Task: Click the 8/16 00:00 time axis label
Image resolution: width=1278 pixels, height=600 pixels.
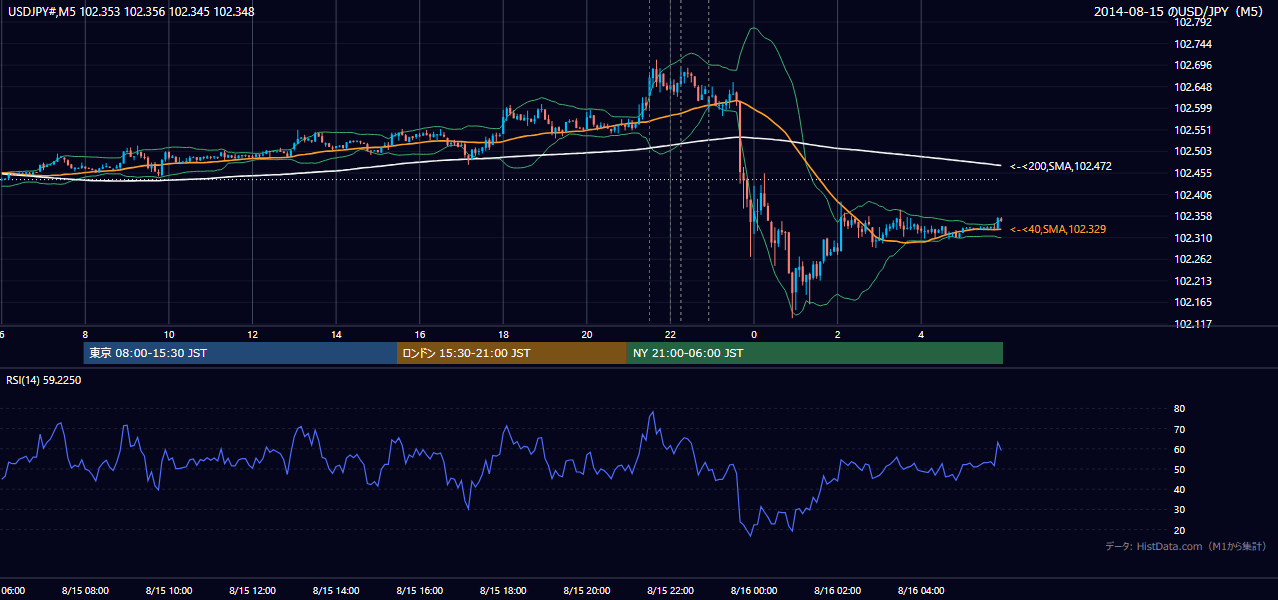Action: pos(754,591)
